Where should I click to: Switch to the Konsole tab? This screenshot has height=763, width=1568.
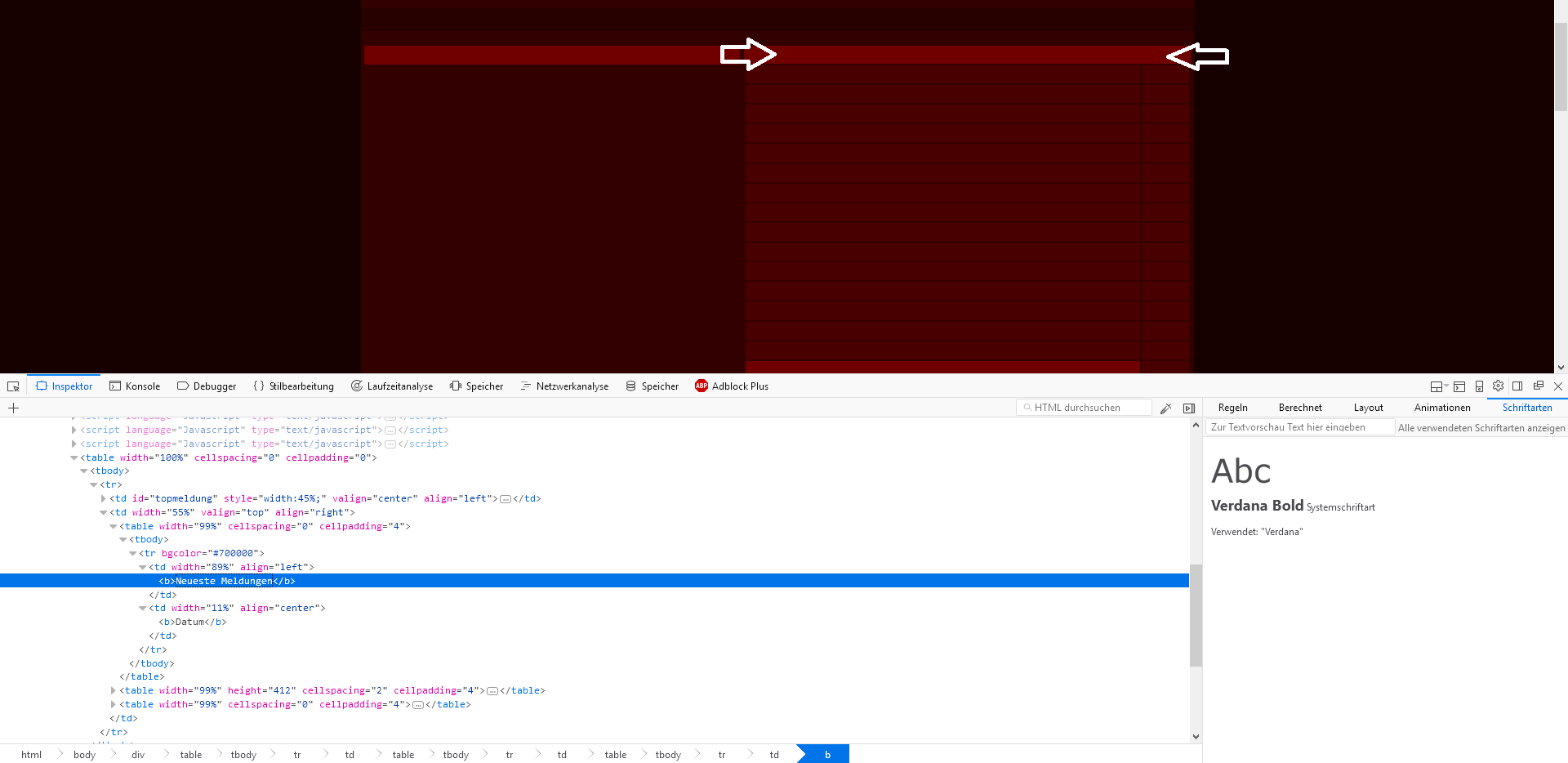click(135, 386)
